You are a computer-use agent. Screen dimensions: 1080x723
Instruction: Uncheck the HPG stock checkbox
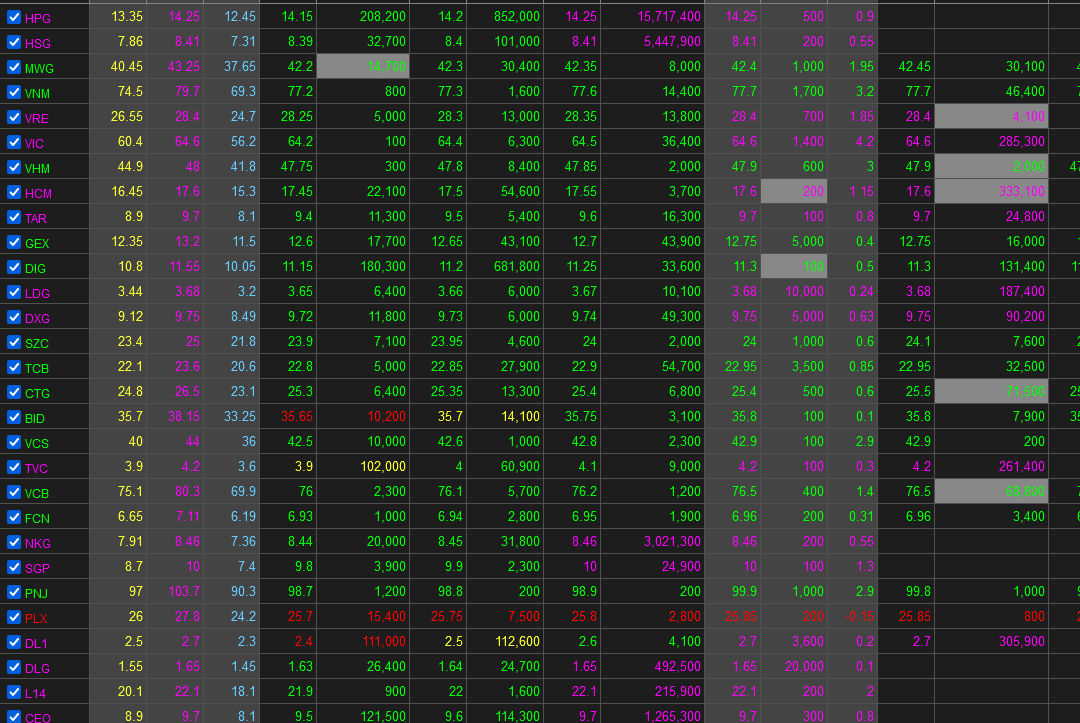(x=14, y=17)
